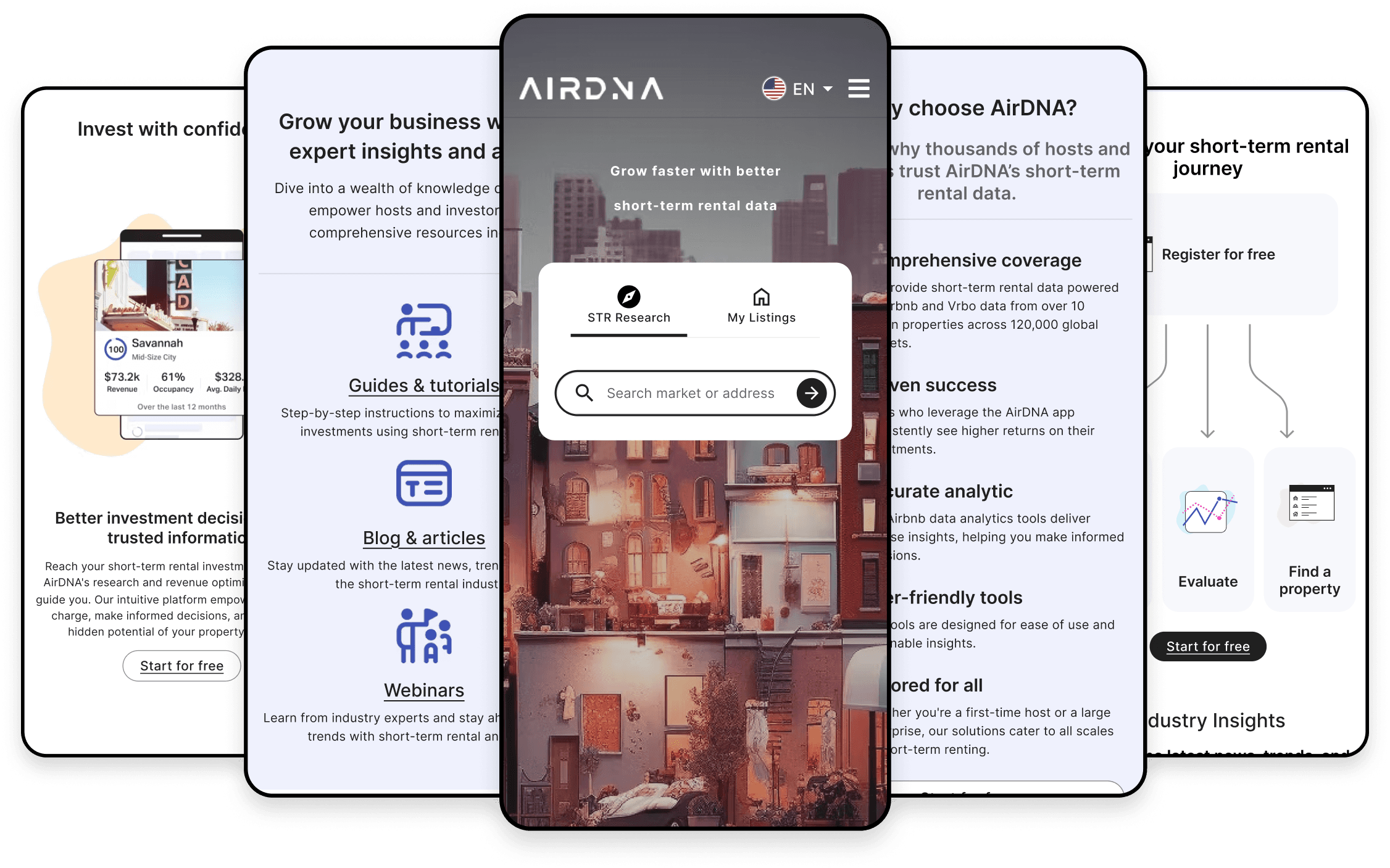Click the Register for free link
Image resolution: width=1390 pixels, height=868 pixels.
pyautogui.click(x=1218, y=253)
